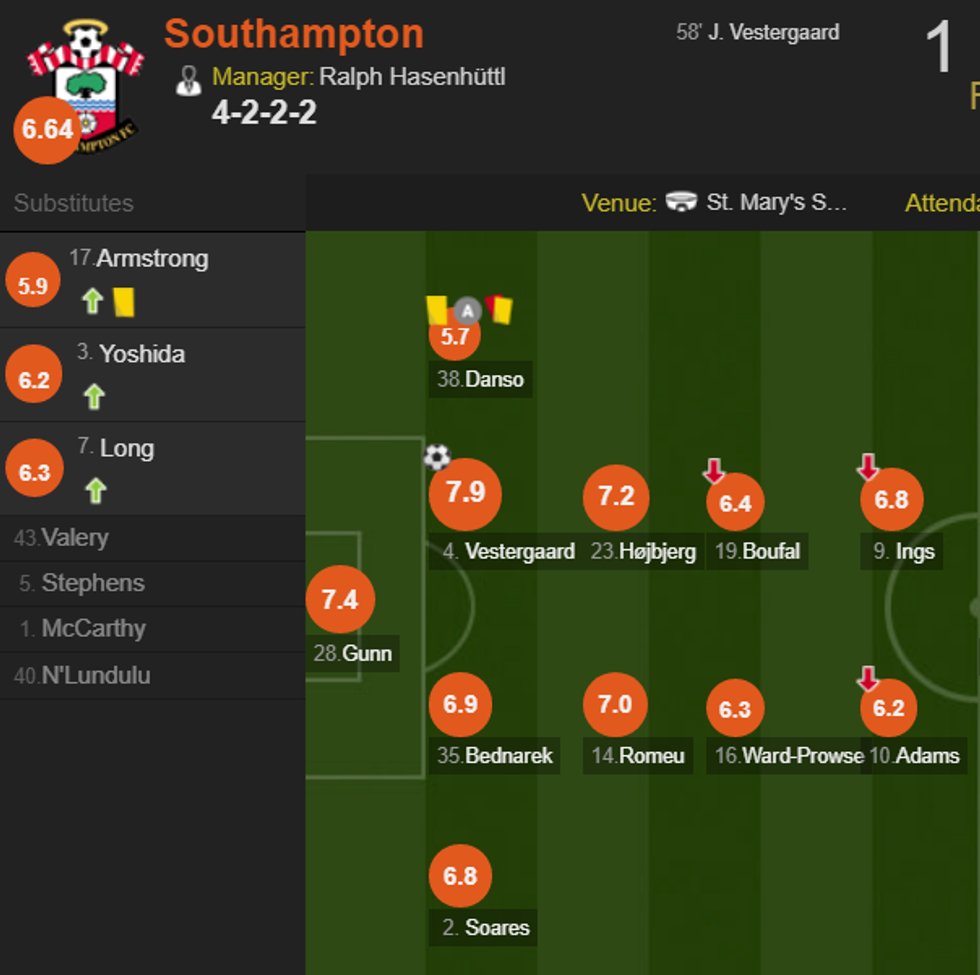Screen dimensions: 980x975
Task: Click the green substitution arrow under Yoshida
Action: [x=94, y=397]
